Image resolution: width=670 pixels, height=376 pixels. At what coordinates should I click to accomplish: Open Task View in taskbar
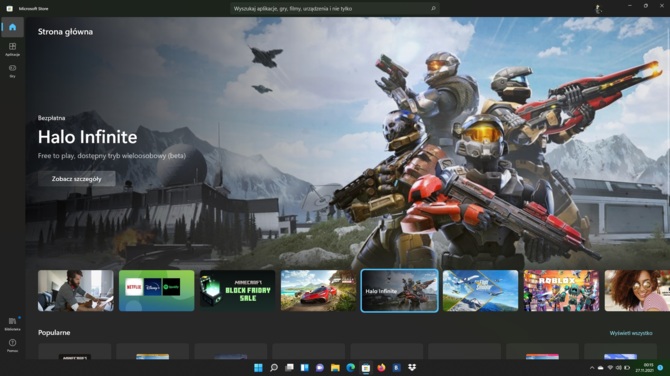coord(289,367)
